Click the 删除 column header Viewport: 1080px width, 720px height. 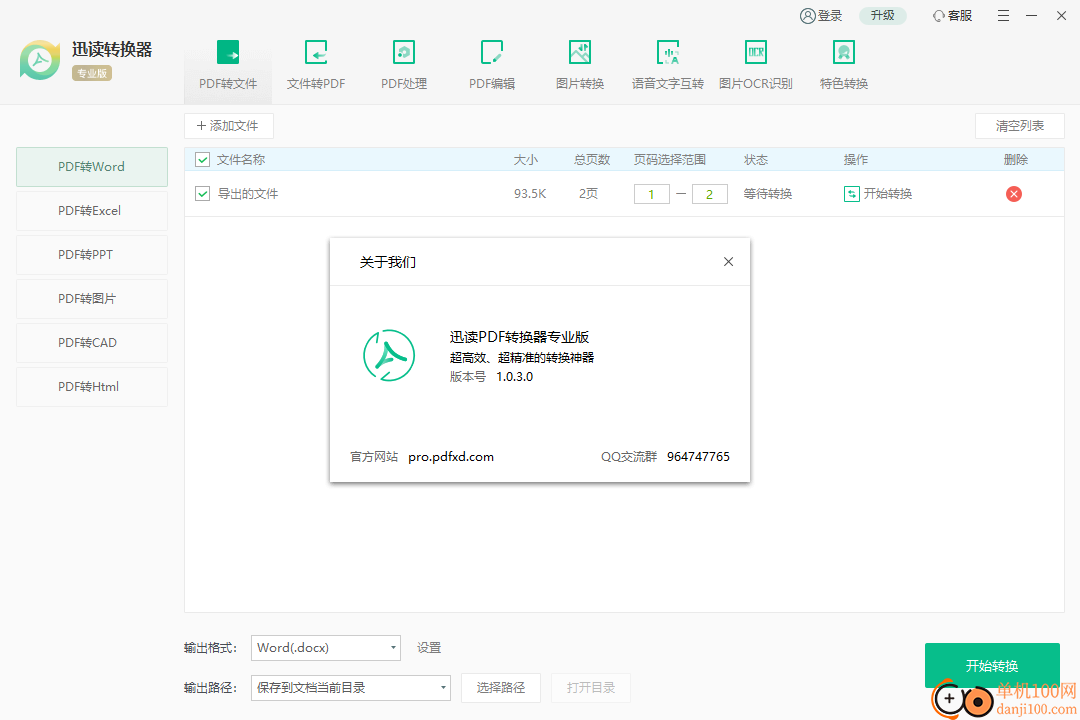coord(1015,160)
